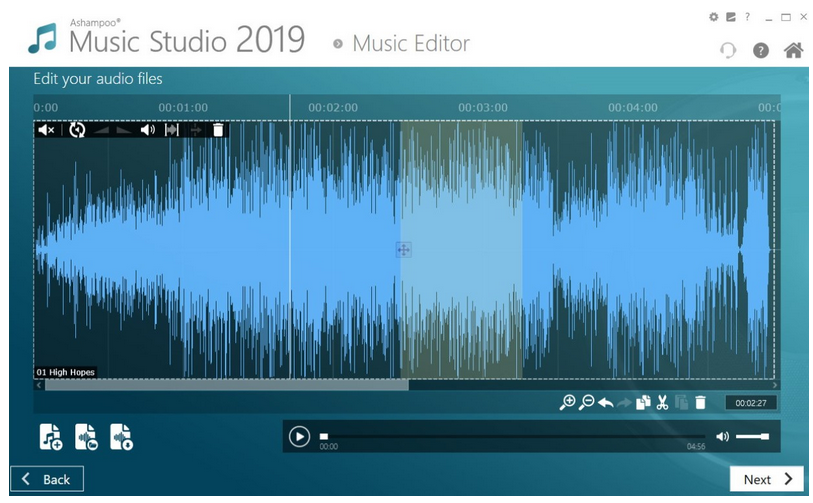Toggle player speaker mute icon
813x503 pixels.
(x=722, y=437)
